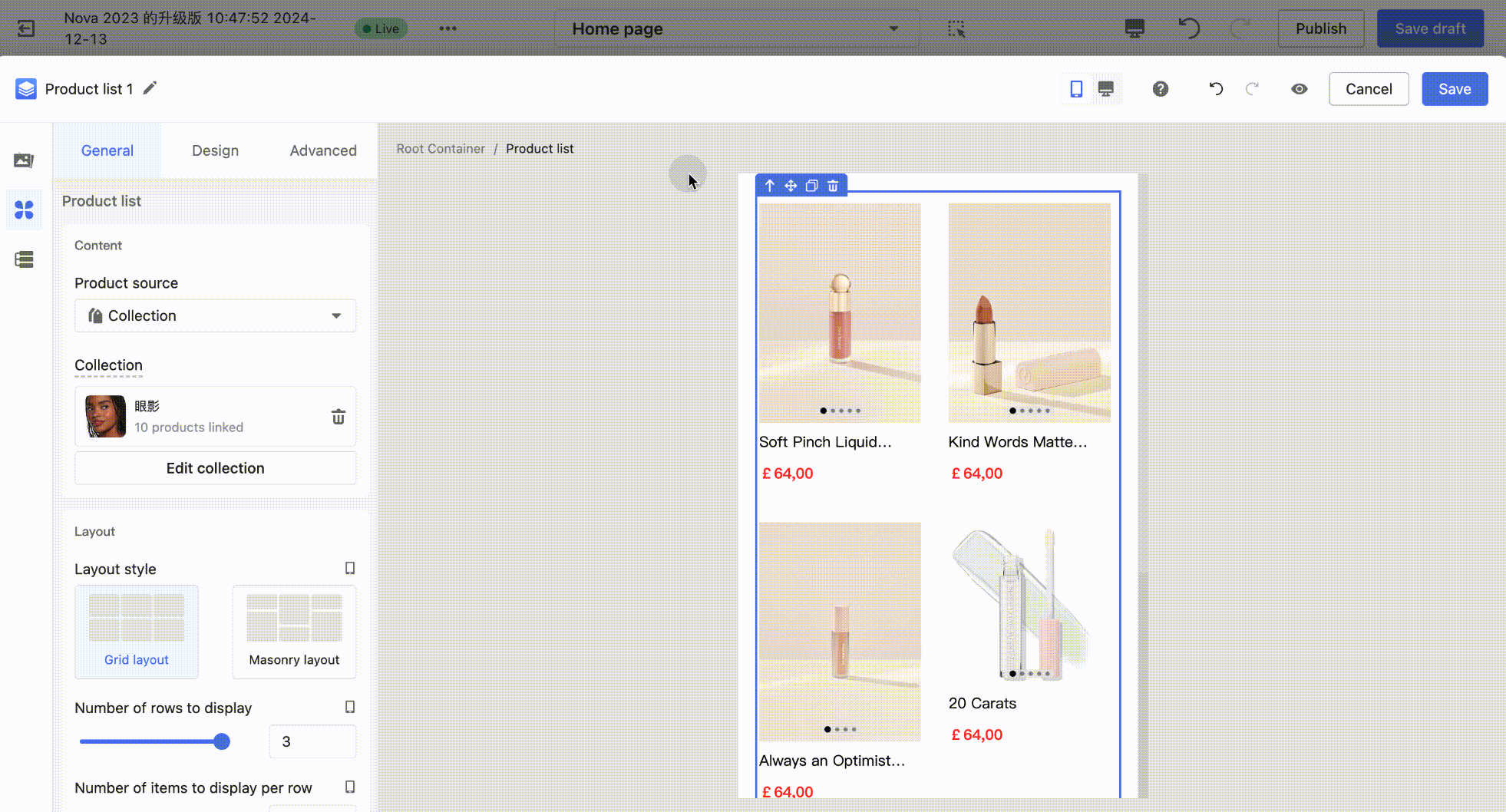Open the Product source Collection dropdown

click(215, 315)
